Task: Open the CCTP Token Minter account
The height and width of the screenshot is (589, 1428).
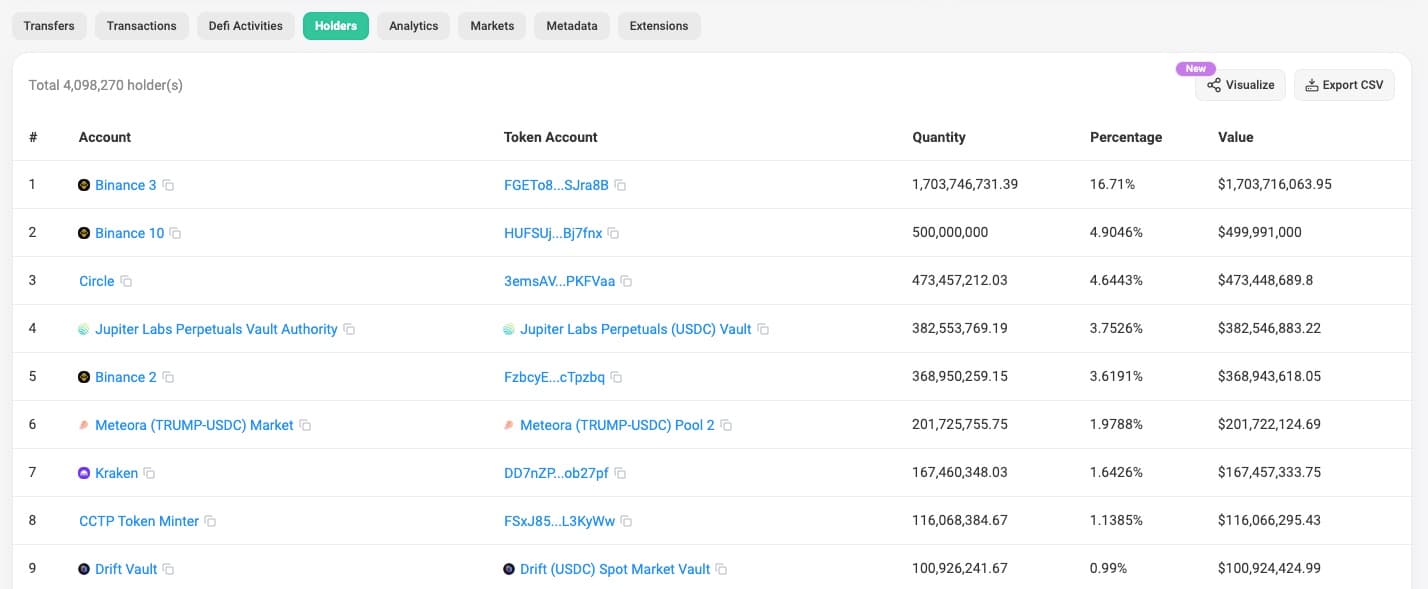Action: click(x=139, y=521)
